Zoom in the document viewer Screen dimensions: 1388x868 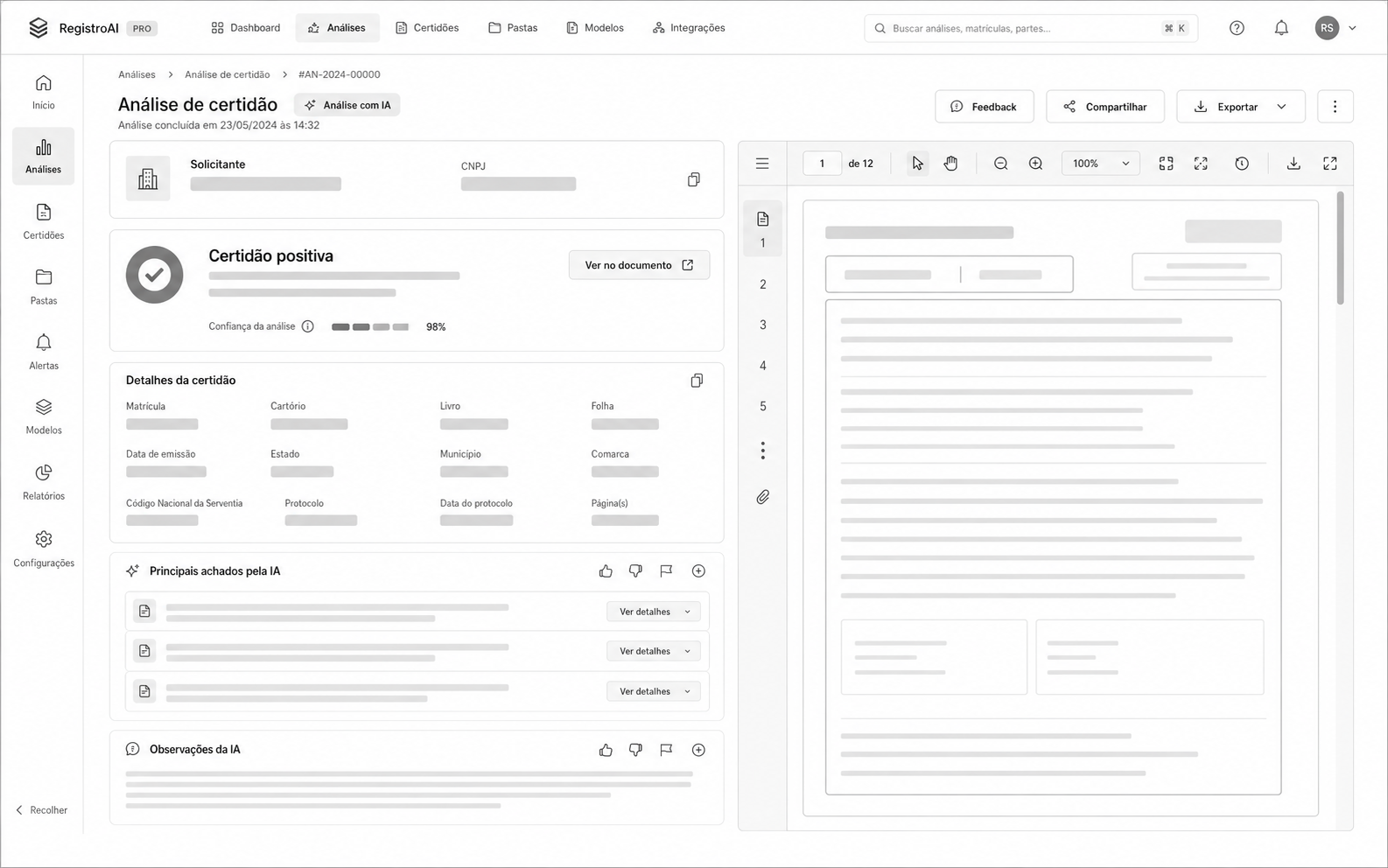click(1035, 164)
